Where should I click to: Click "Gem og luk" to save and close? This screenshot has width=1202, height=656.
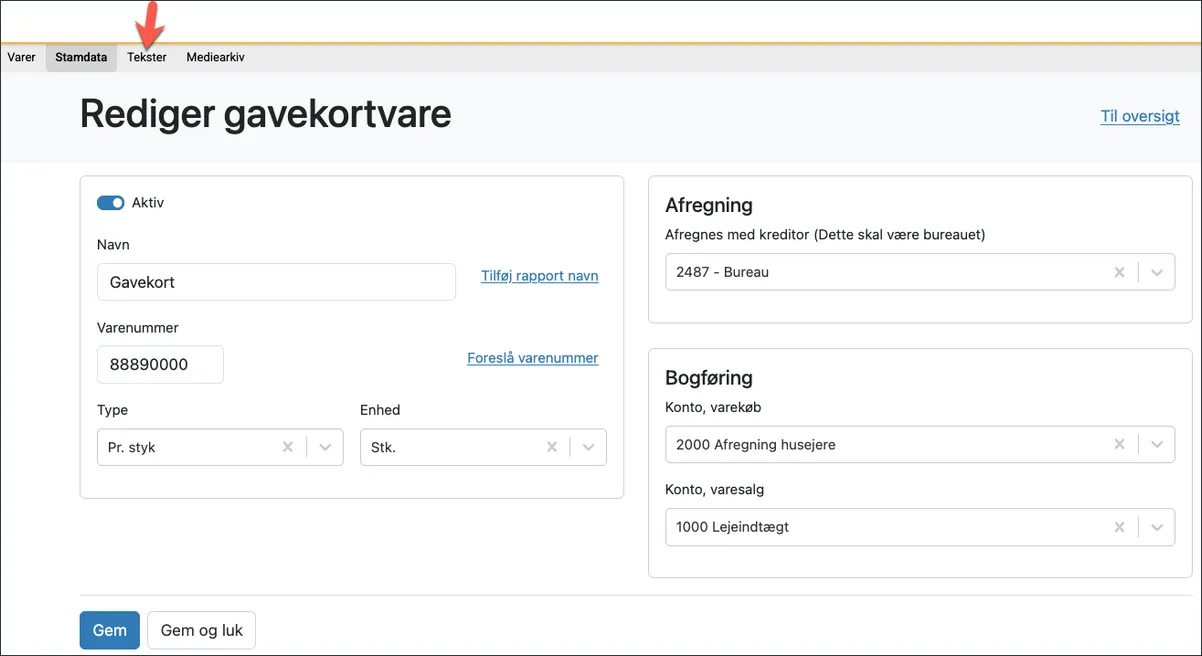click(201, 630)
